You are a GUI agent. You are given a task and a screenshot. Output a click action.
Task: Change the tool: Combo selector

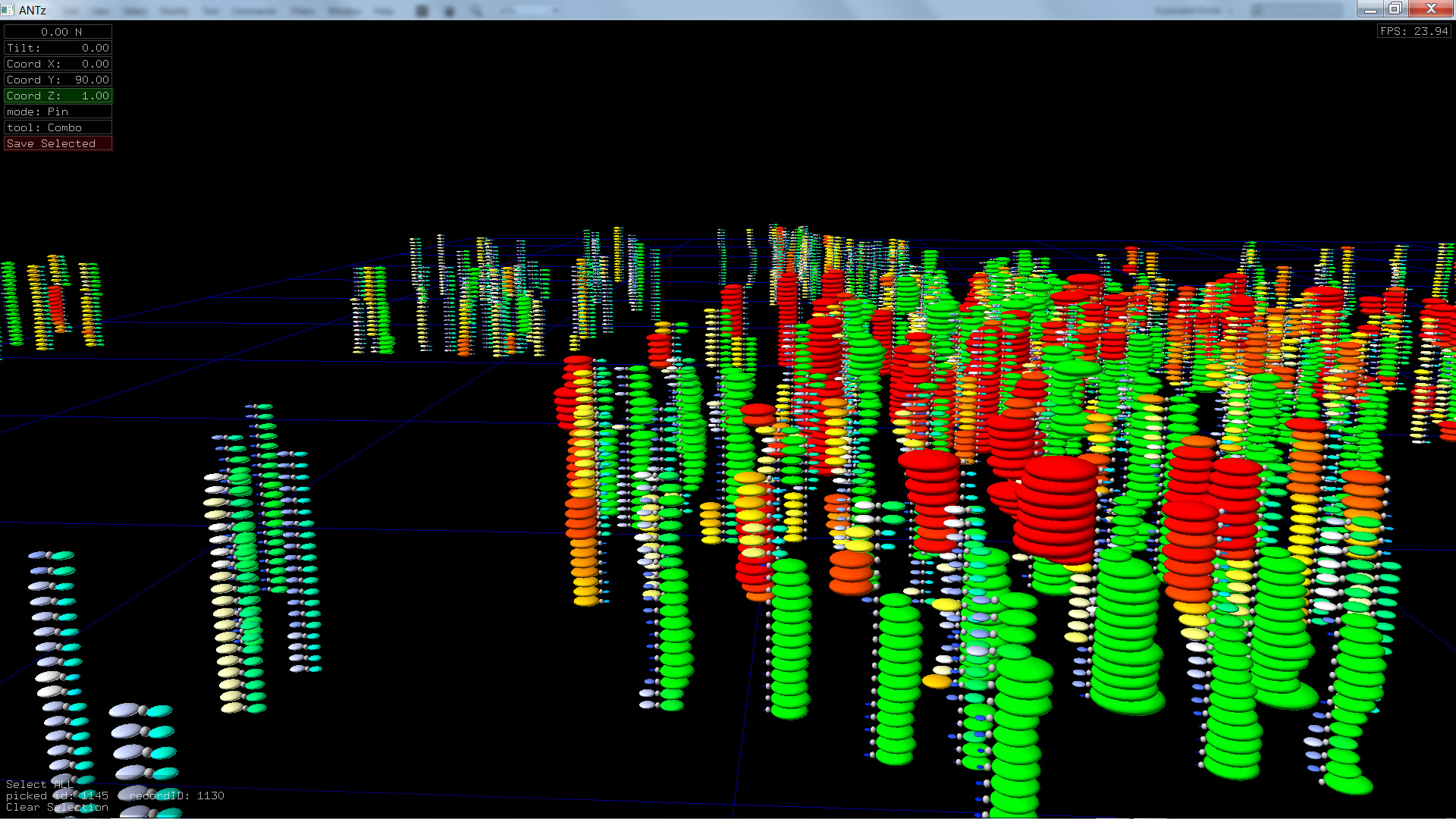(58, 127)
